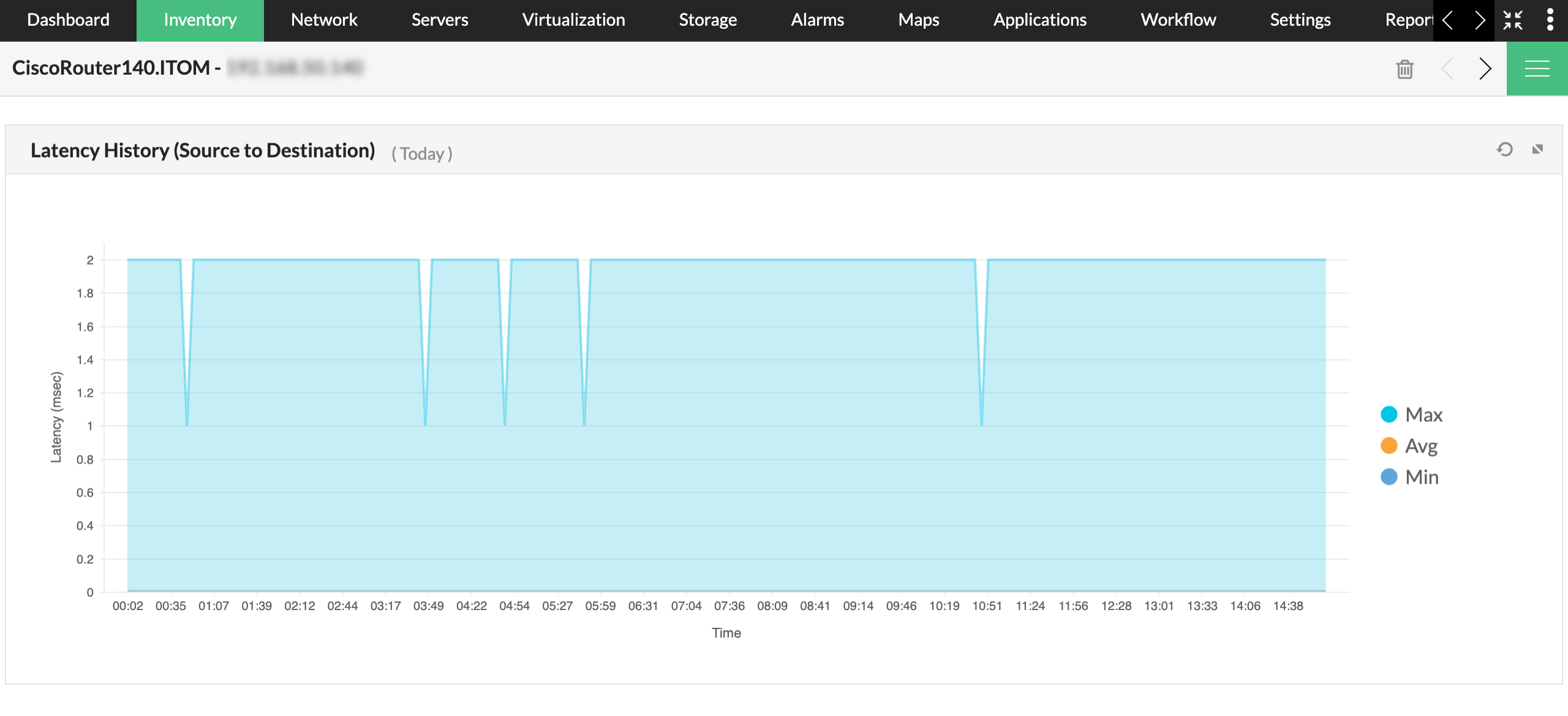Open the Virtualization tab
The height and width of the screenshot is (716, 1568).
point(573,20)
